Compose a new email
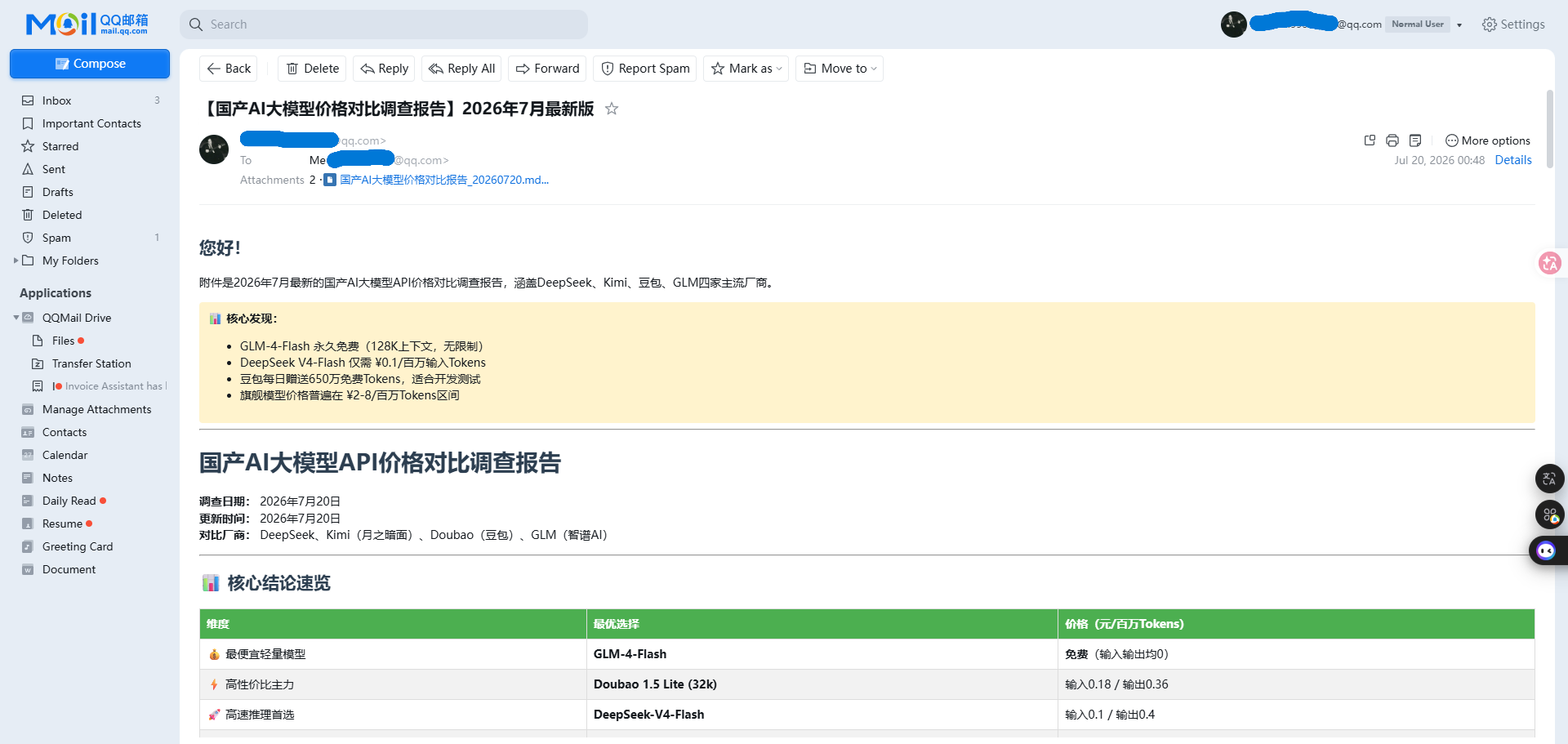This screenshot has width=1568, height=744. pyautogui.click(x=90, y=64)
